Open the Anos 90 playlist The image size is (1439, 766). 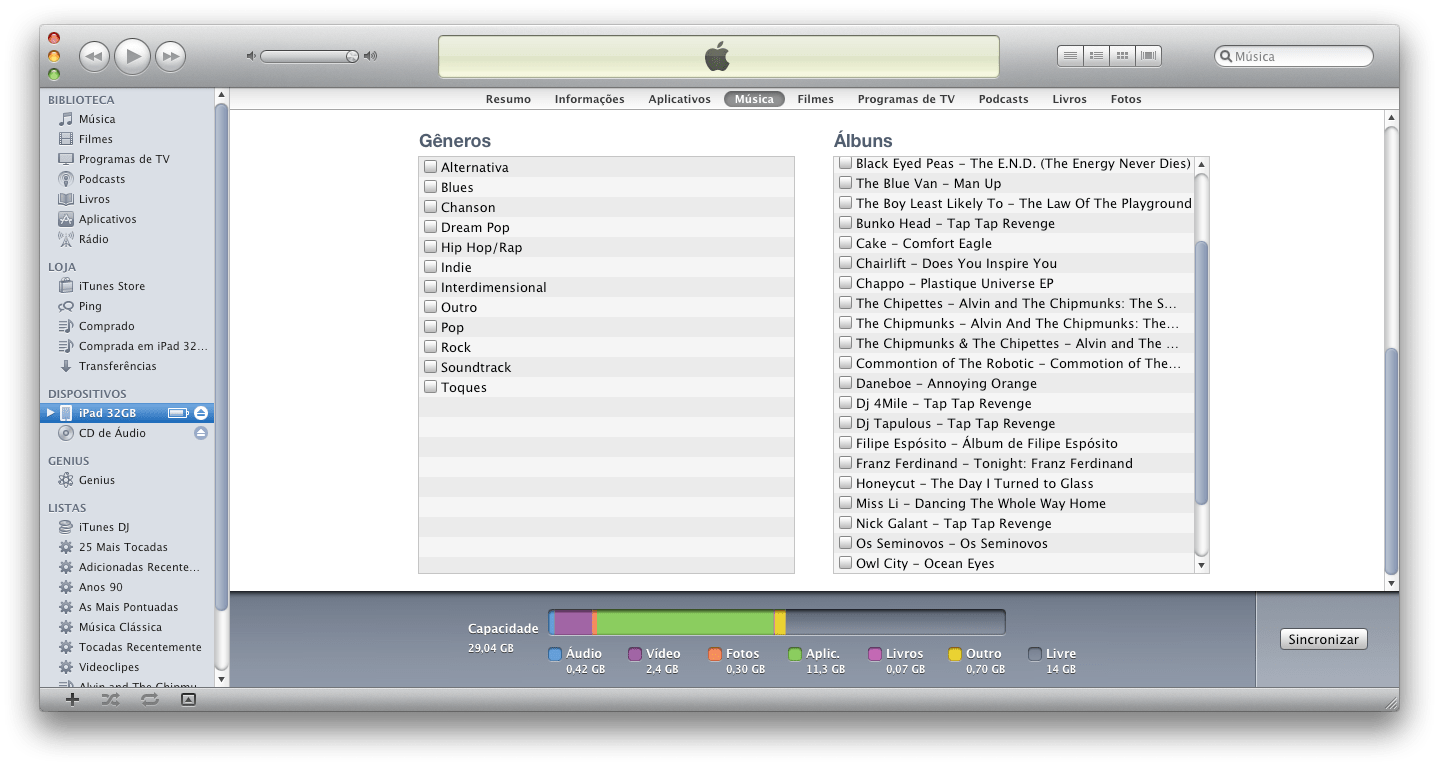tap(100, 587)
